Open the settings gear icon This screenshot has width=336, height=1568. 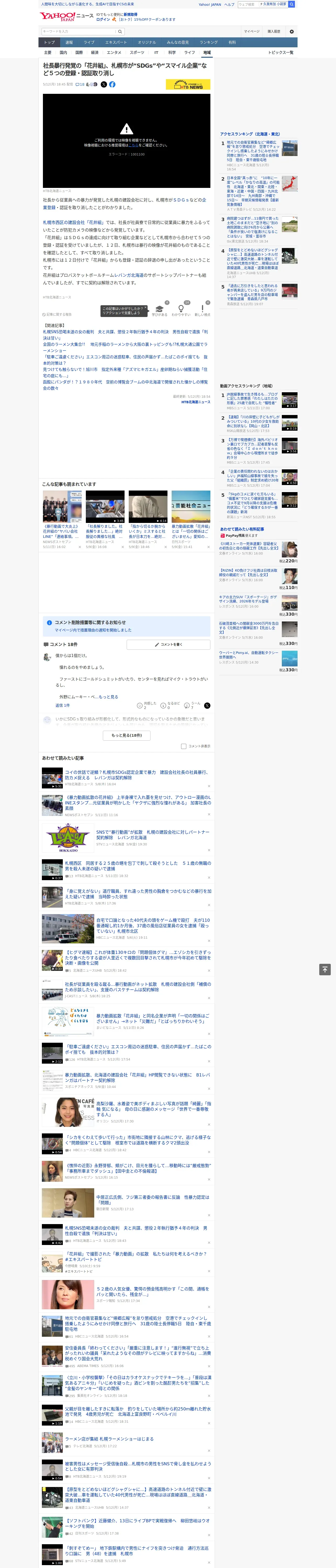(x=292, y=32)
